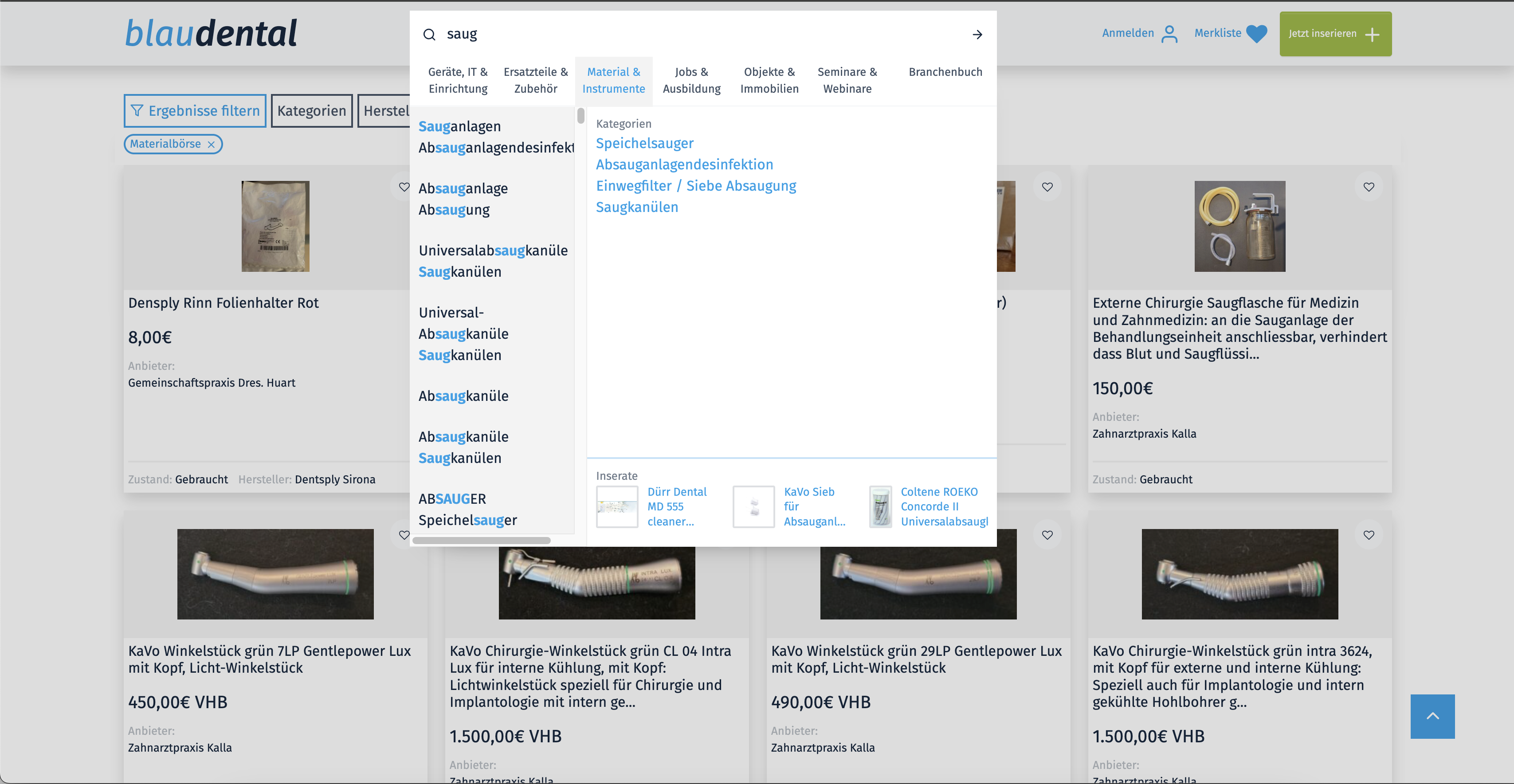Image resolution: width=1514 pixels, height=784 pixels.
Task: Click the suggestions horizontal scrollbar
Action: 481,540
